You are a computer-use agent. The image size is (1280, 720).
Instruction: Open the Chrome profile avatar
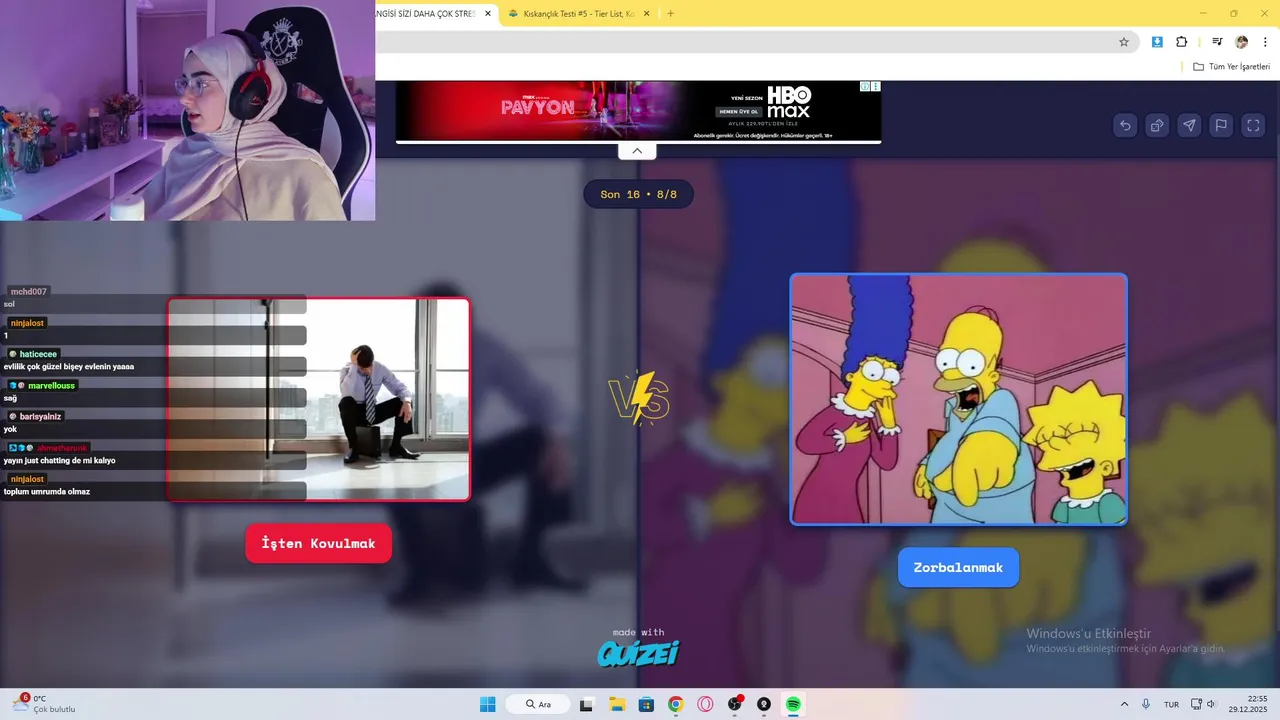pos(1242,42)
